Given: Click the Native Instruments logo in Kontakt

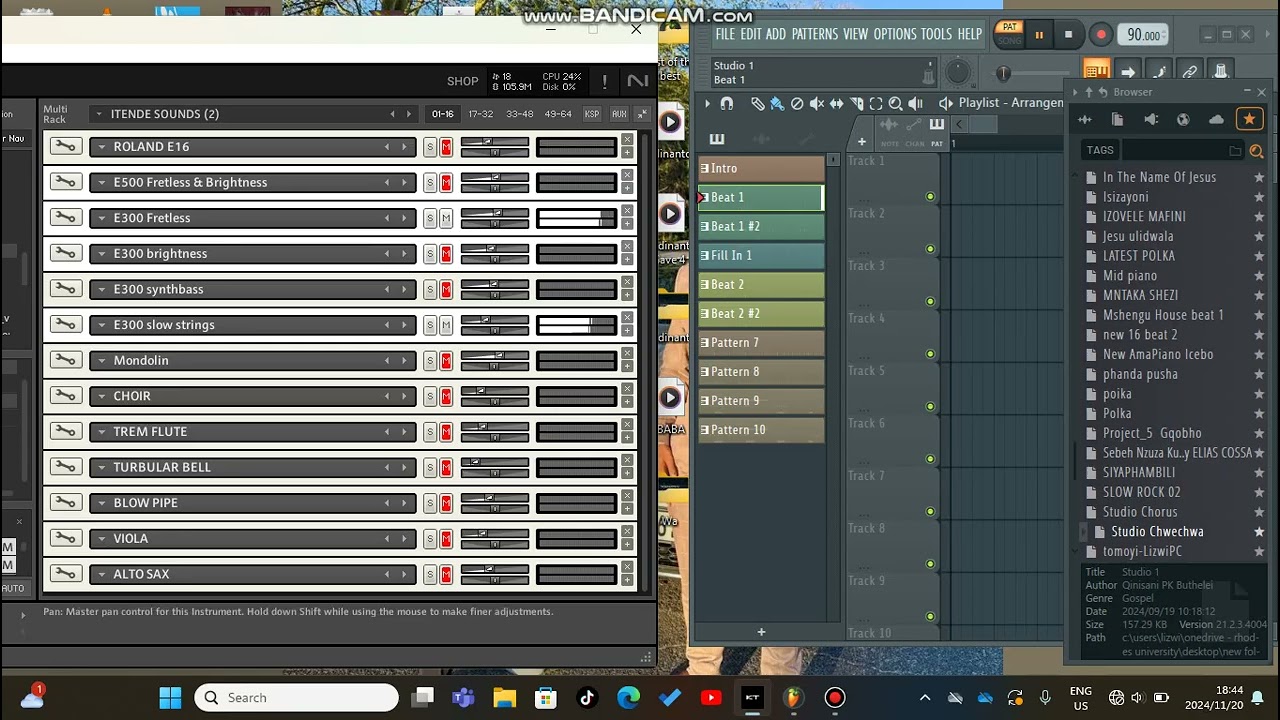Looking at the screenshot, I should click(x=637, y=81).
